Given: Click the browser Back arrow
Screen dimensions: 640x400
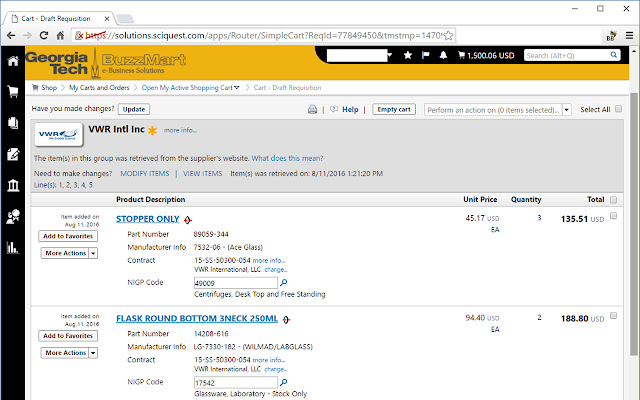Looking at the screenshot, I should point(11,36).
